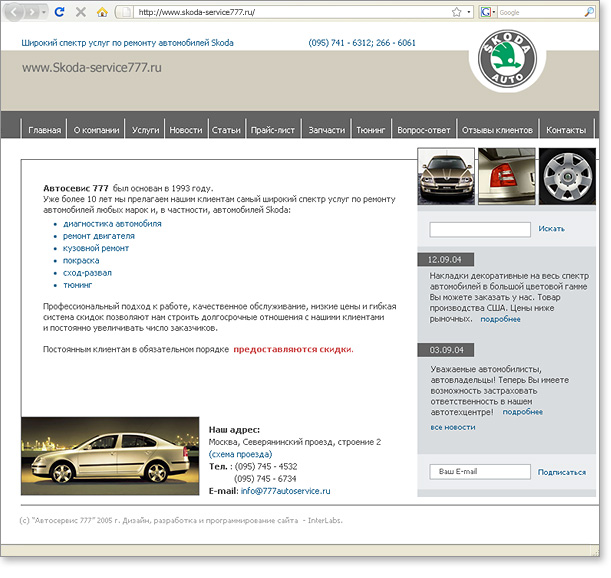Click the red tail light thumbnail
Image resolution: width=611 pixels, height=578 pixels.
coord(507,176)
